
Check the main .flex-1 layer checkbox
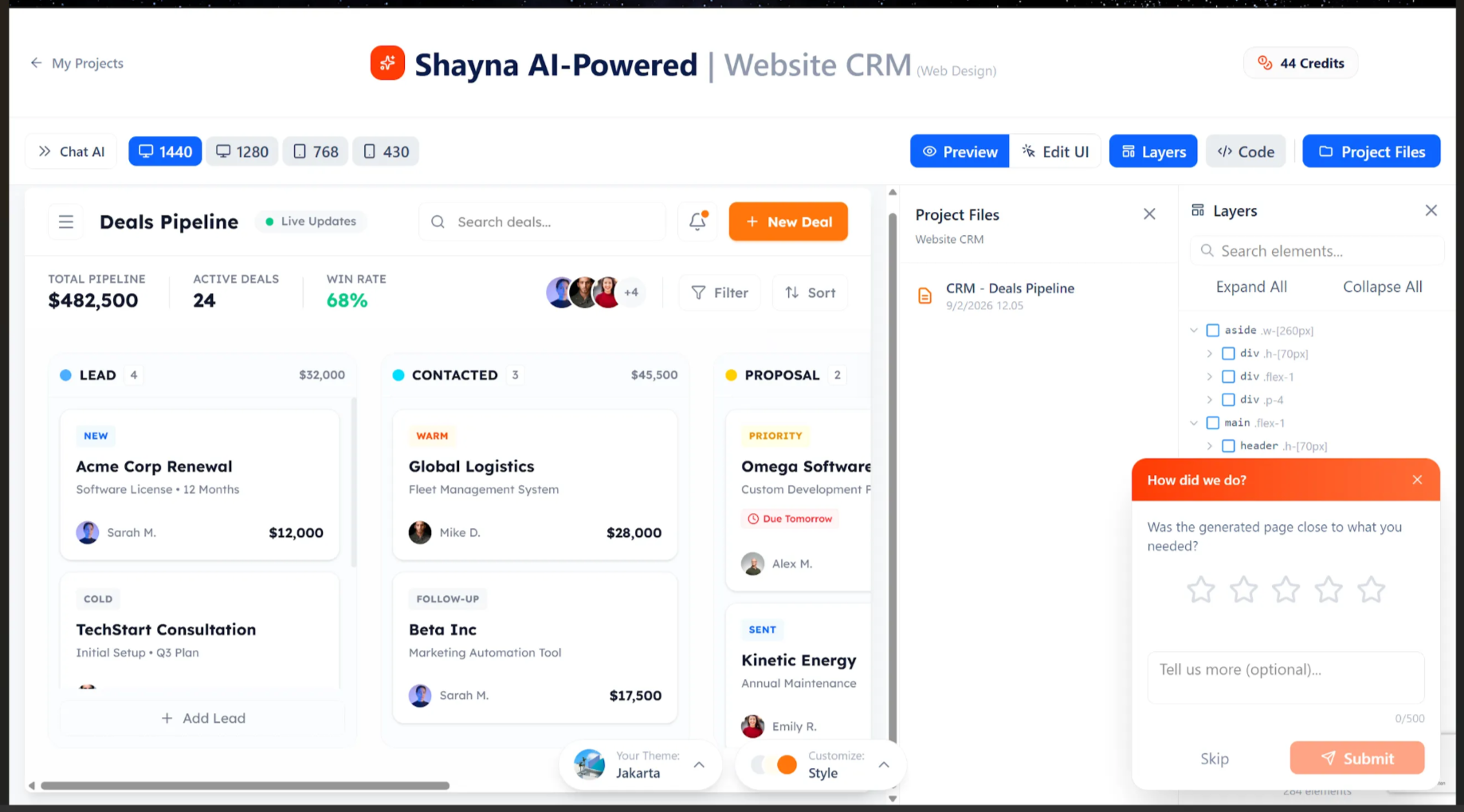tap(1212, 423)
